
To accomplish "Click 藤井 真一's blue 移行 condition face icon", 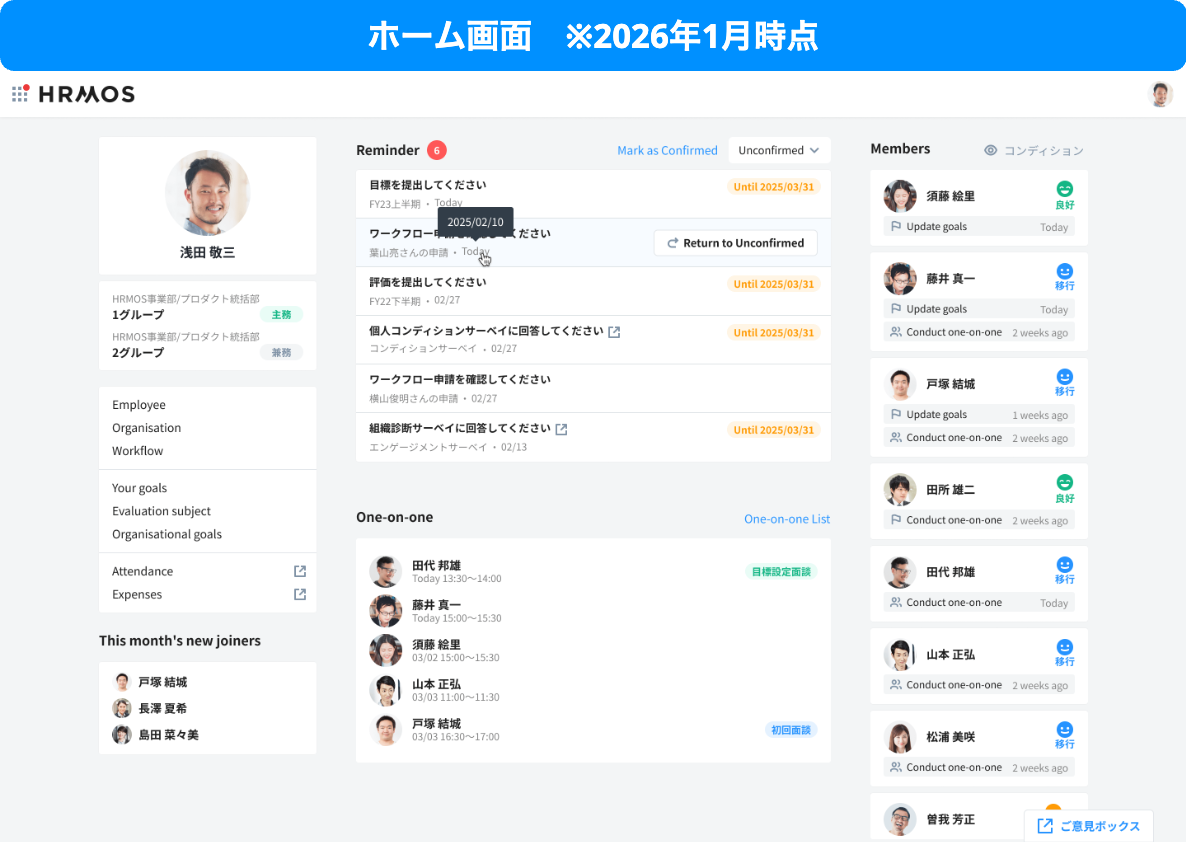I will coord(1064,271).
